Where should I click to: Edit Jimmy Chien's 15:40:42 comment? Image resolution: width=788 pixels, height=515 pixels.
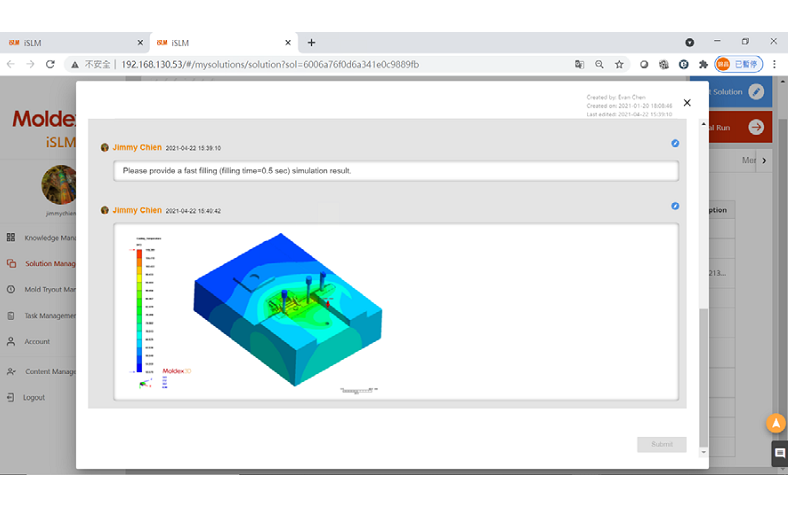click(675, 206)
